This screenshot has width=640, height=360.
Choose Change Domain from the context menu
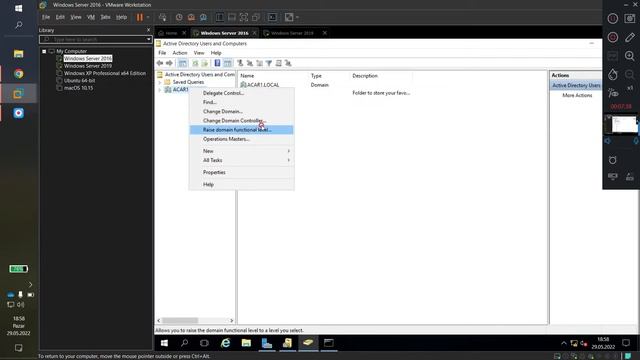241,111
